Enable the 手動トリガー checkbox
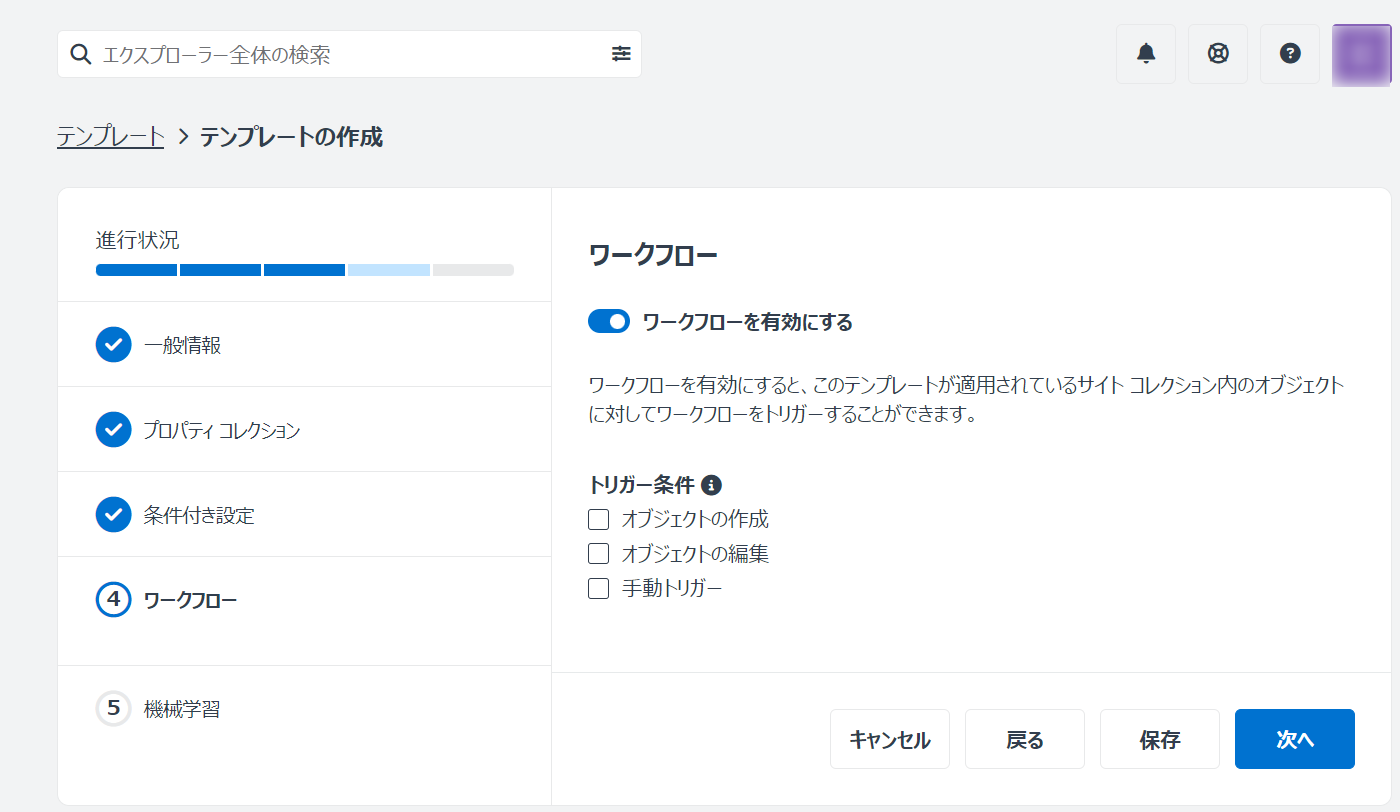Image resolution: width=1400 pixels, height=812 pixels. 598,588
